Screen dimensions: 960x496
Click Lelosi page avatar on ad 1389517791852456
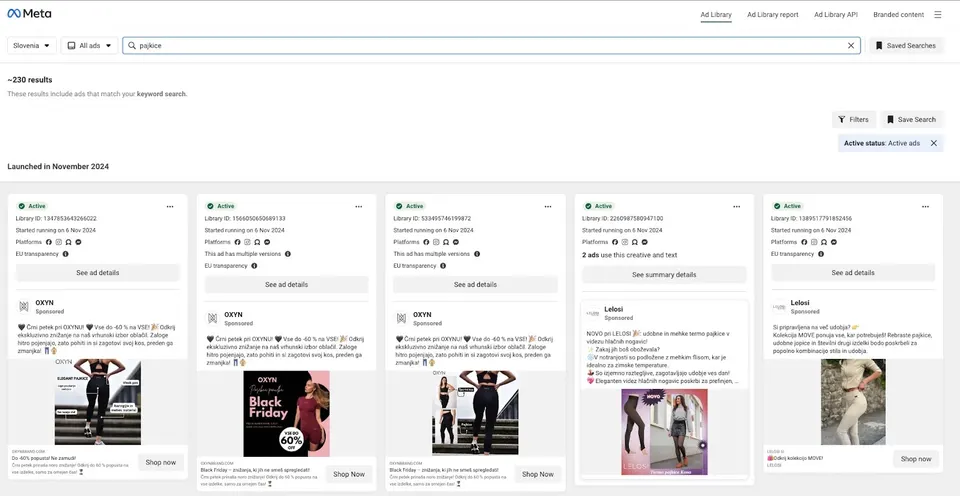click(x=779, y=307)
